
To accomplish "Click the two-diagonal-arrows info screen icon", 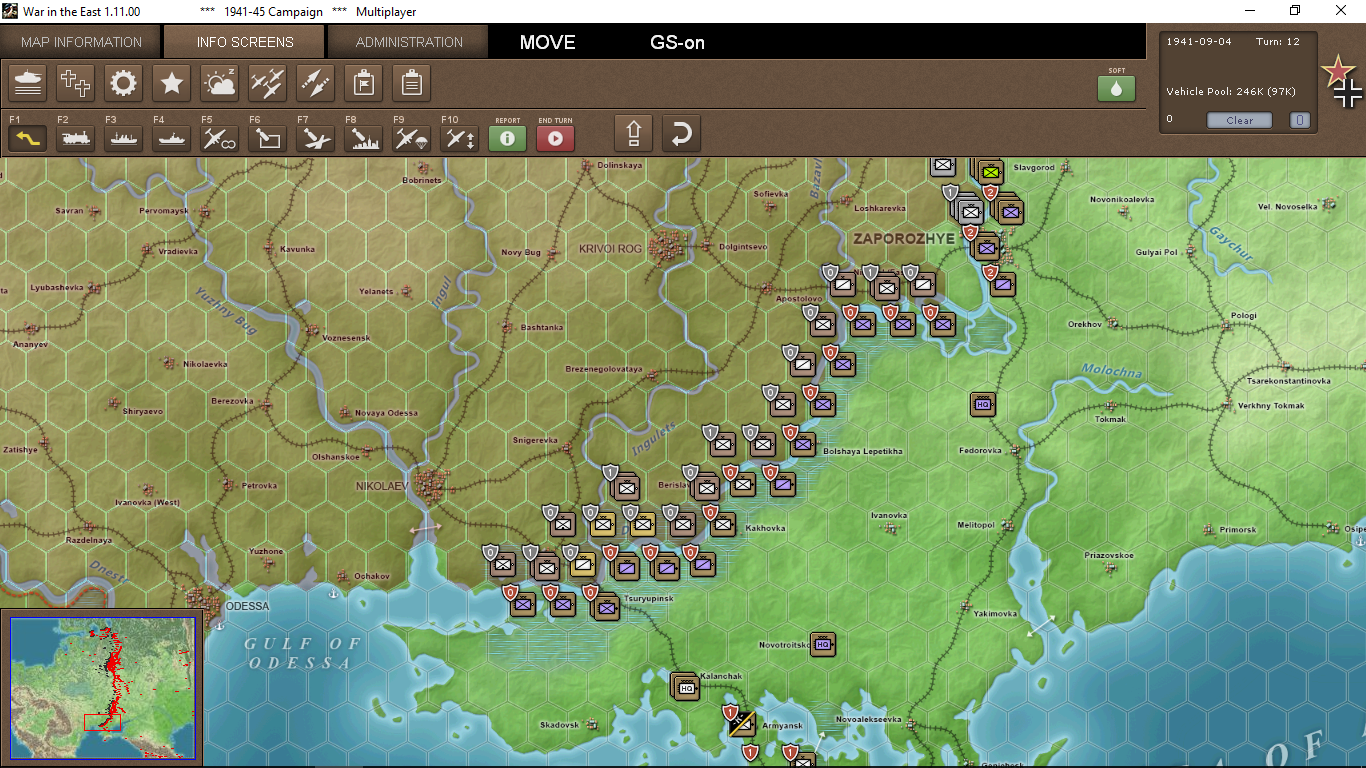I will 315,83.
